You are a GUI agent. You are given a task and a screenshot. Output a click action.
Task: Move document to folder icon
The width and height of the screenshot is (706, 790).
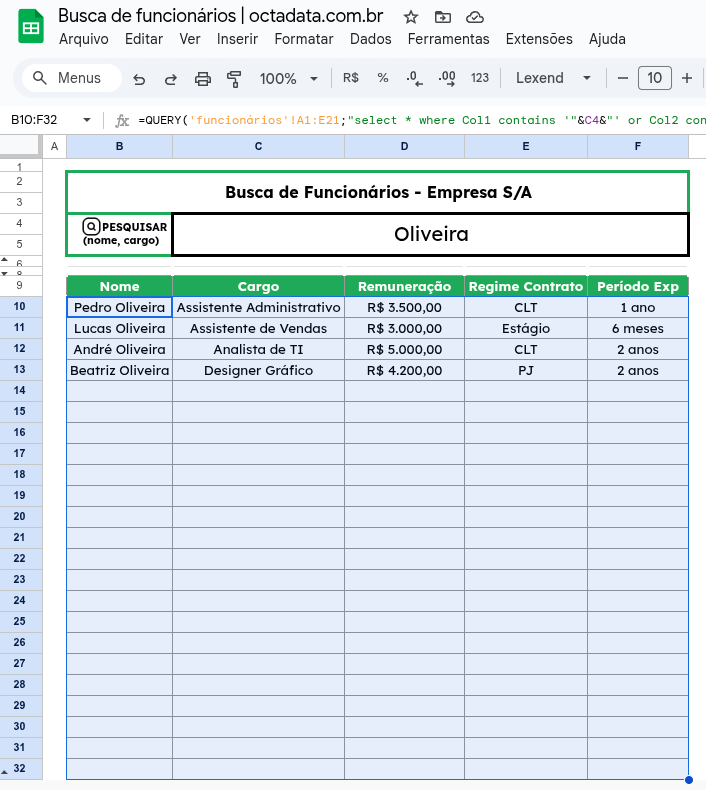(442, 18)
